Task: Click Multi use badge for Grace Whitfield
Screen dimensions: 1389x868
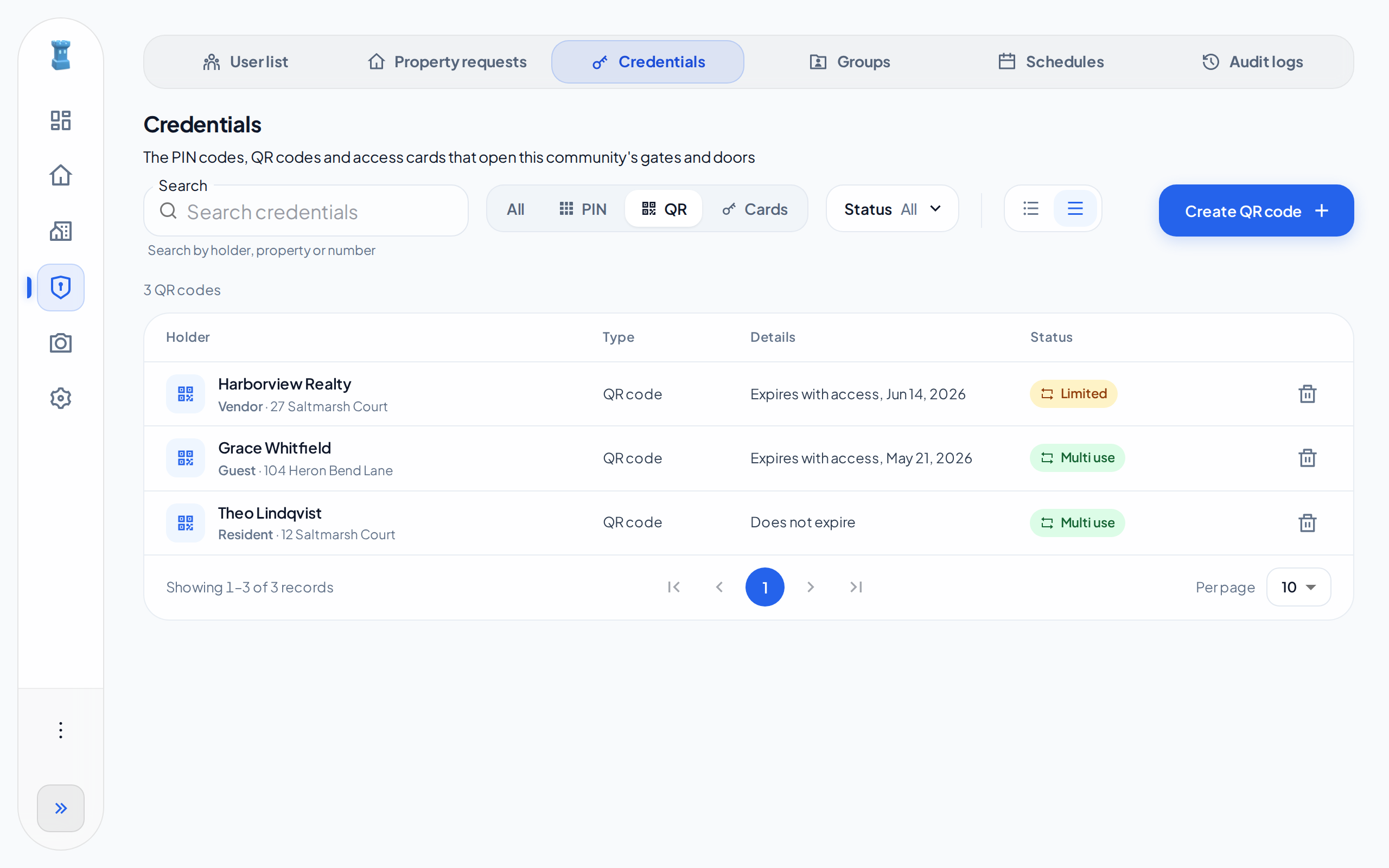Action: 1077,458
